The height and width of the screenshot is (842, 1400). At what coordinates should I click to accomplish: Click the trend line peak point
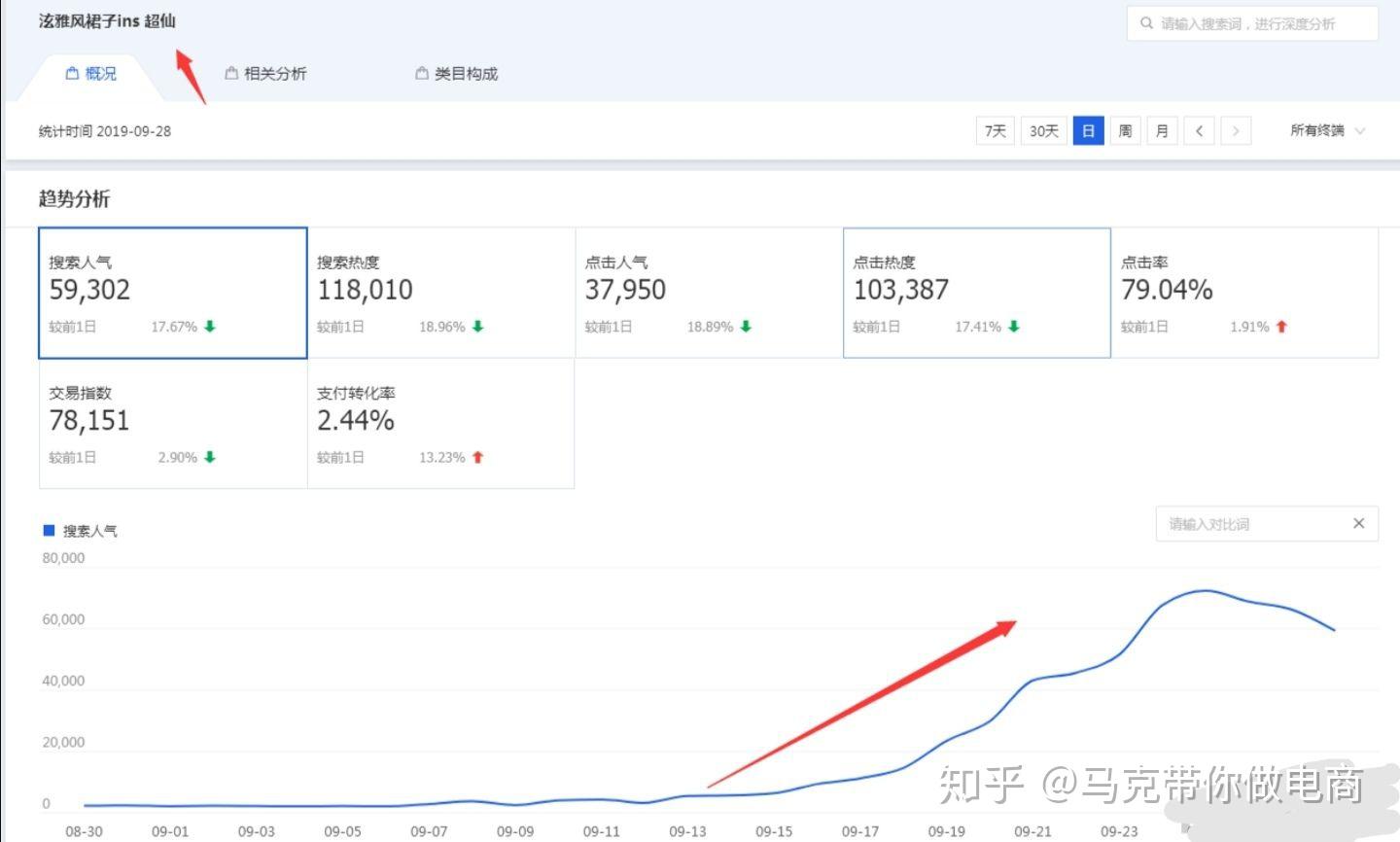coord(1206,590)
